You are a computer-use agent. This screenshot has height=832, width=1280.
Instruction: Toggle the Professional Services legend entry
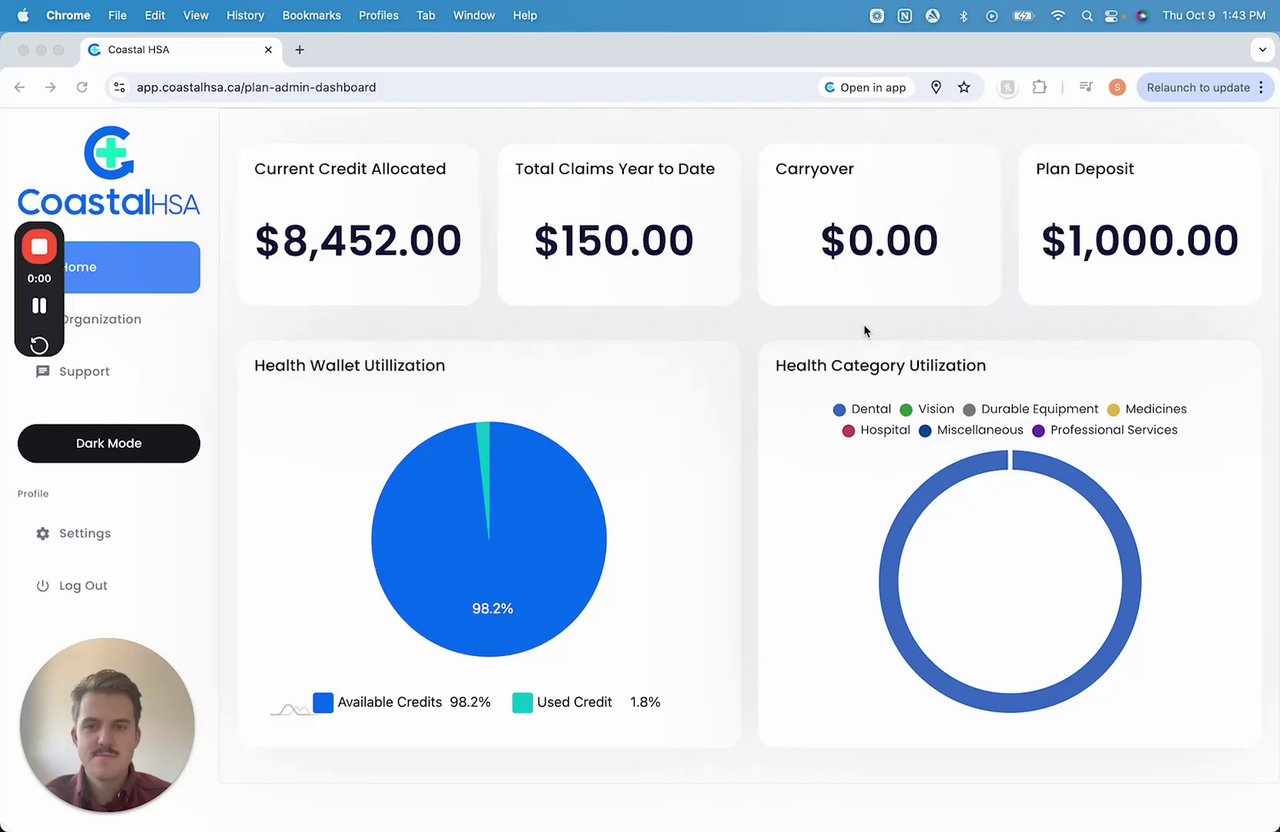coord(1104,430)
